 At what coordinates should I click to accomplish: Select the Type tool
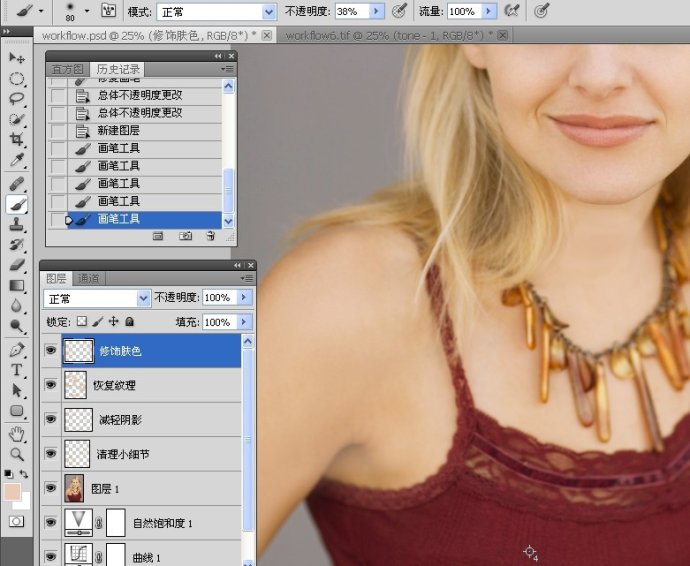(17, 370)
